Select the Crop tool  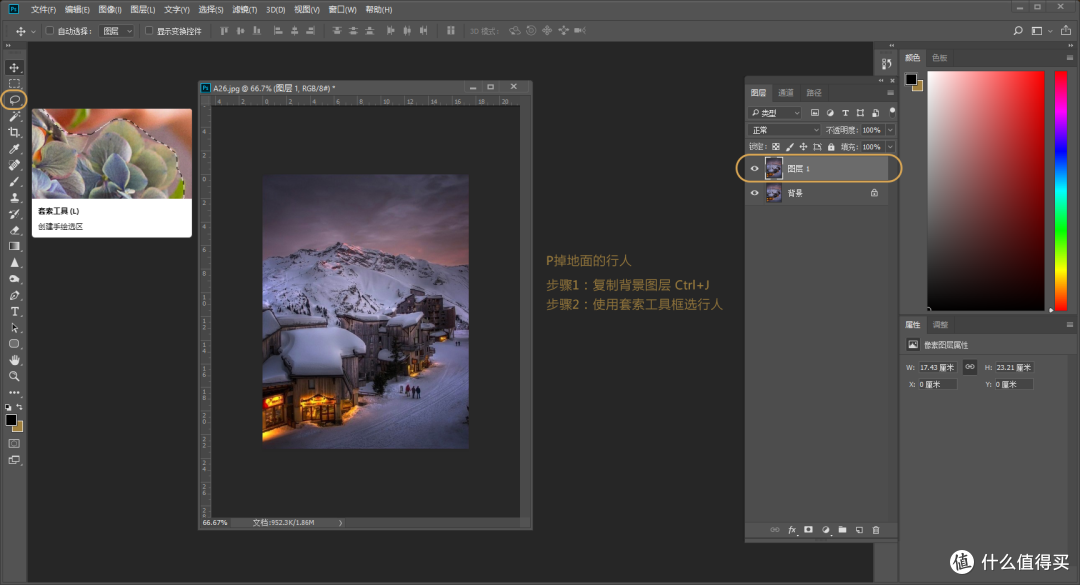[13, 131]
